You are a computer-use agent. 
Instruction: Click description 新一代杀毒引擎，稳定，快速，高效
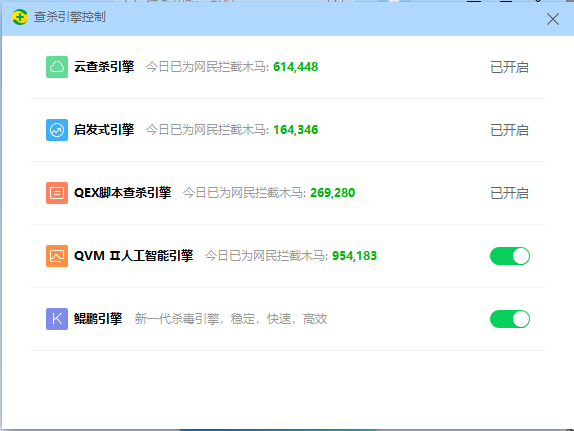pyautogui.click(x=231, y=319)
